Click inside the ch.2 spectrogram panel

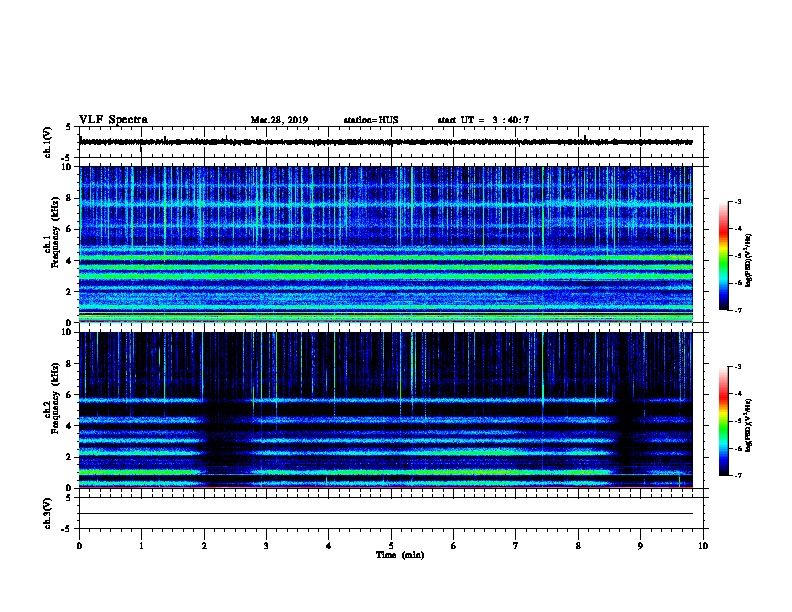tap(386, 410)
